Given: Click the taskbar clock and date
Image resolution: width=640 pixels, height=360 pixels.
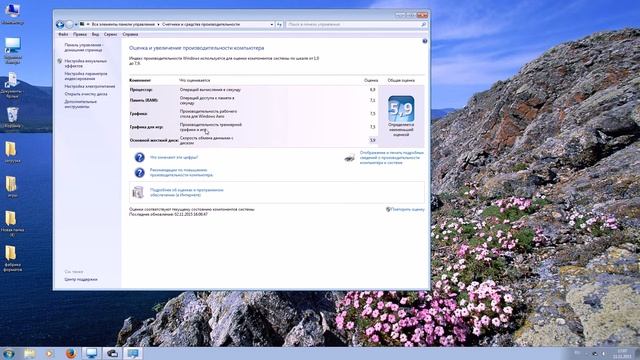Looking at the screenshot, I should 623,353.
